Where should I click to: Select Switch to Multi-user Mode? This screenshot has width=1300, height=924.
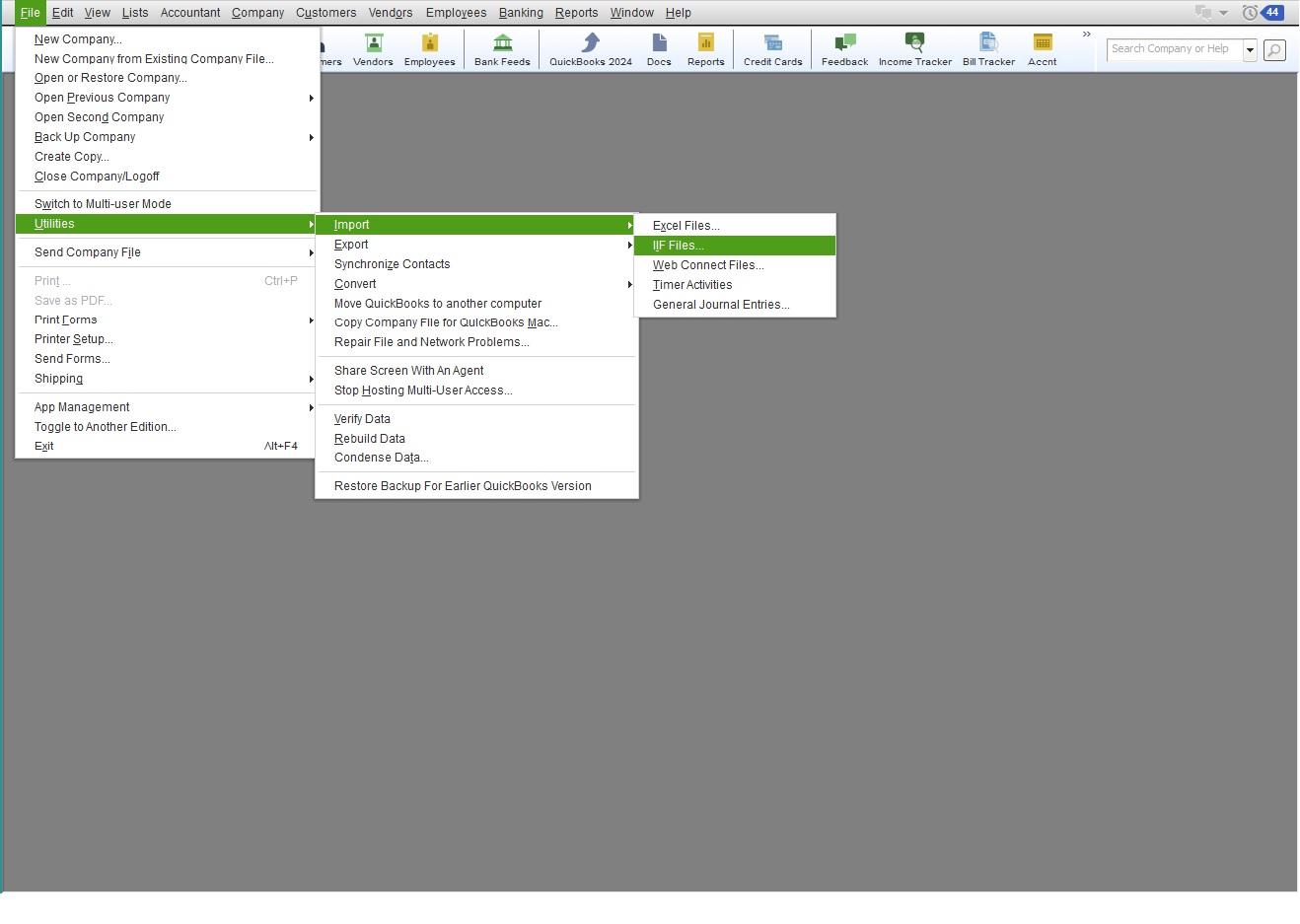(103, 204)
